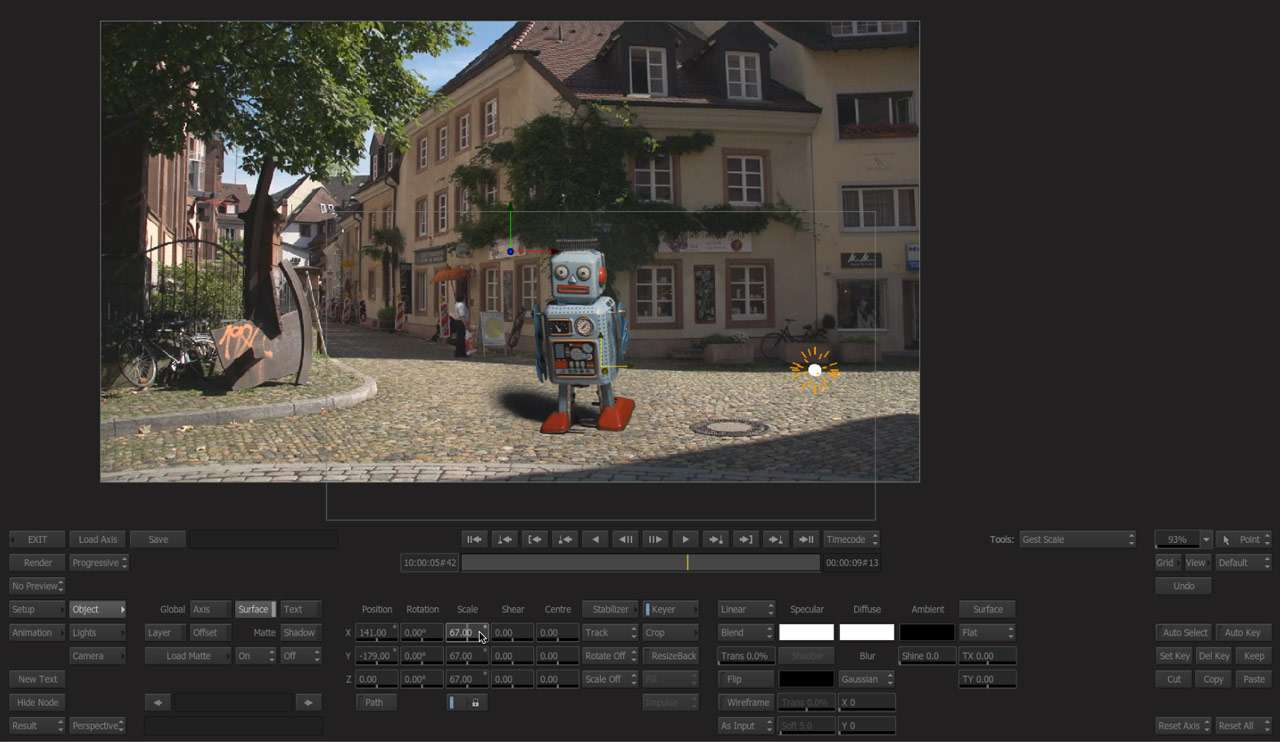Pick the Ambient color swatch
1280x742 pixels.
927,633
